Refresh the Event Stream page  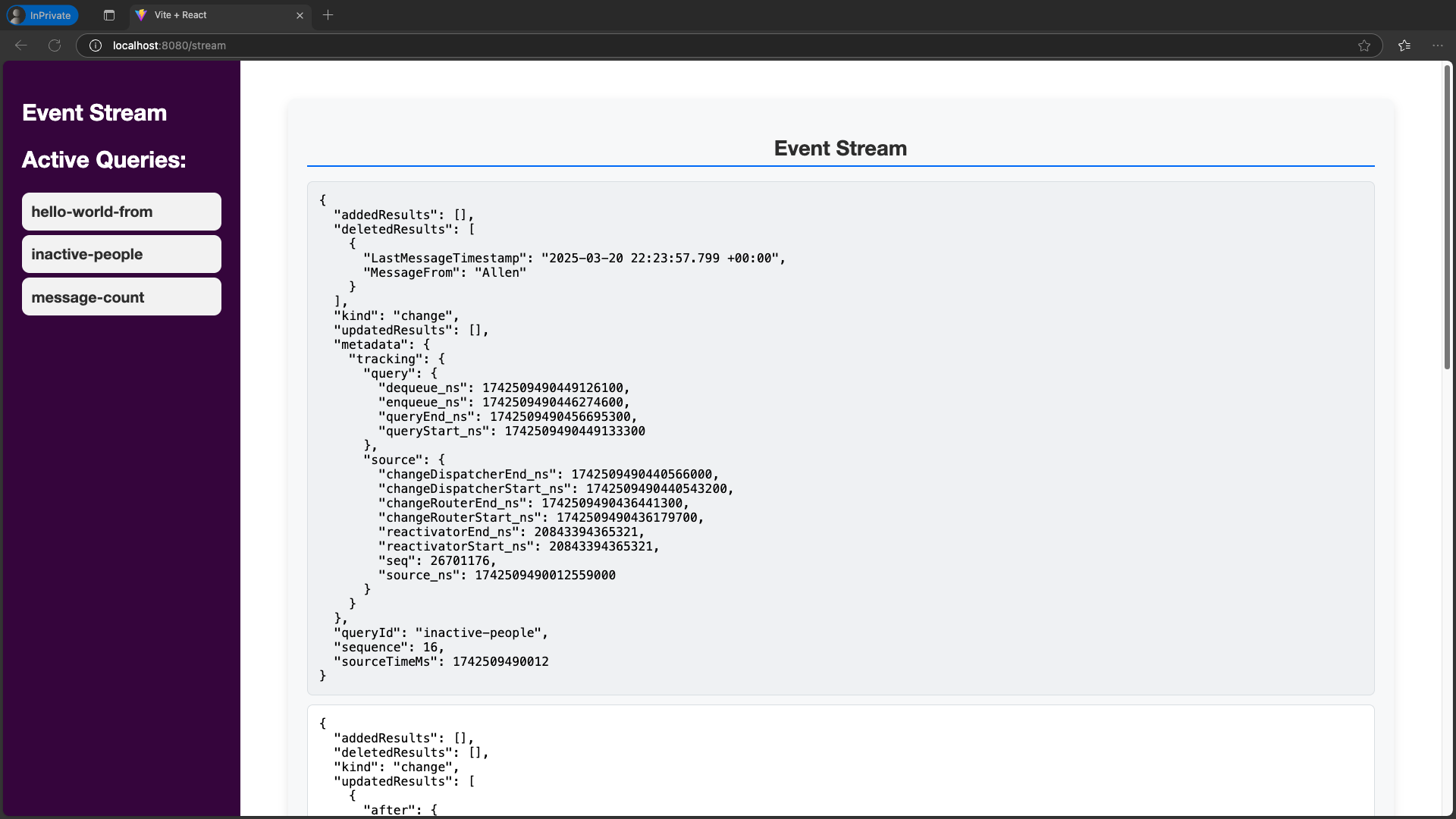(54, 45)
